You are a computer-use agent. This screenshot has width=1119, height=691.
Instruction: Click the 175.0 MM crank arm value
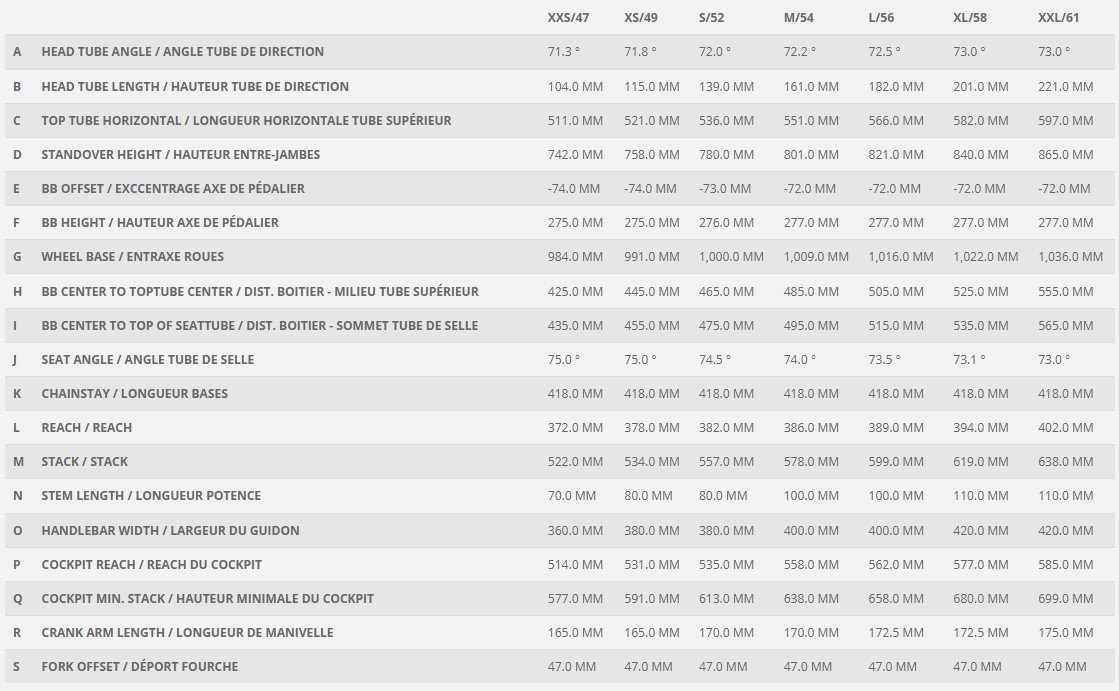(1065, 632)
